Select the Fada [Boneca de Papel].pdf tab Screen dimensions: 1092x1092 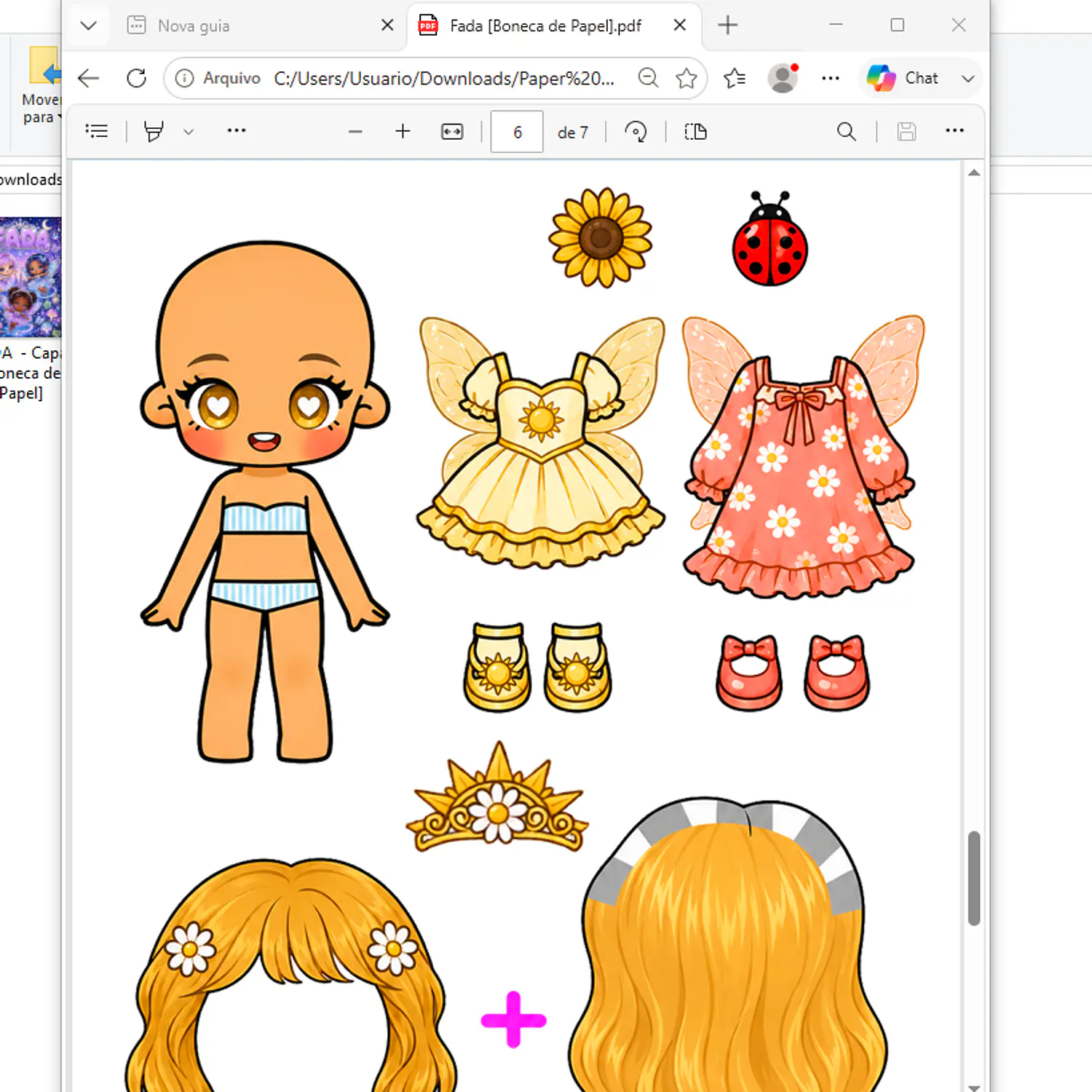(x=553, y=26)
